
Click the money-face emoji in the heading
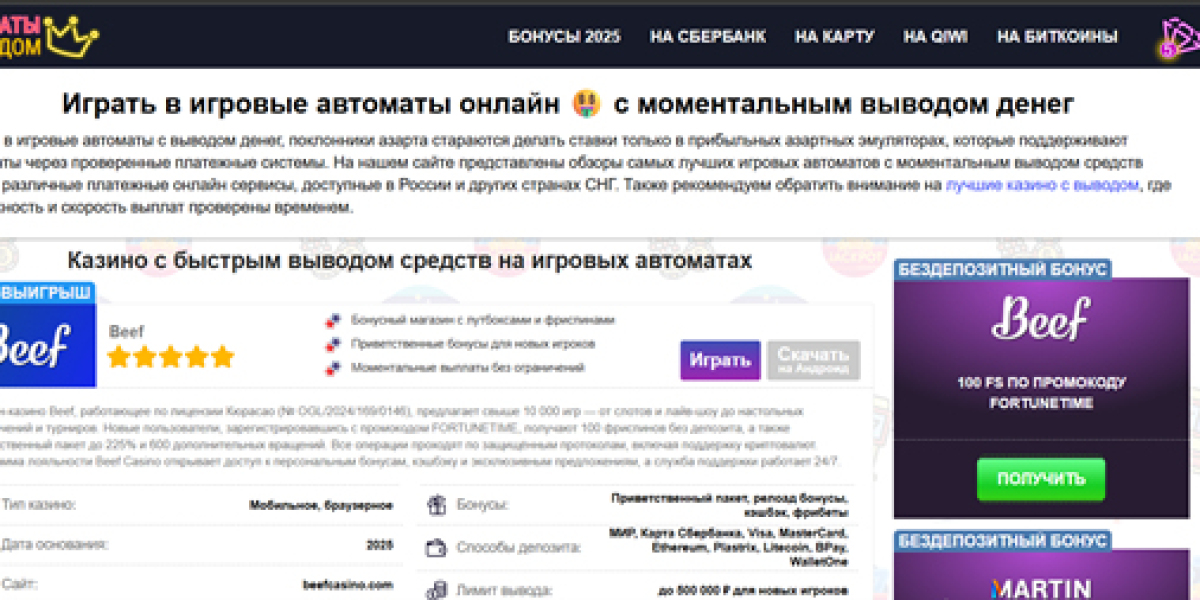(586, 103)
